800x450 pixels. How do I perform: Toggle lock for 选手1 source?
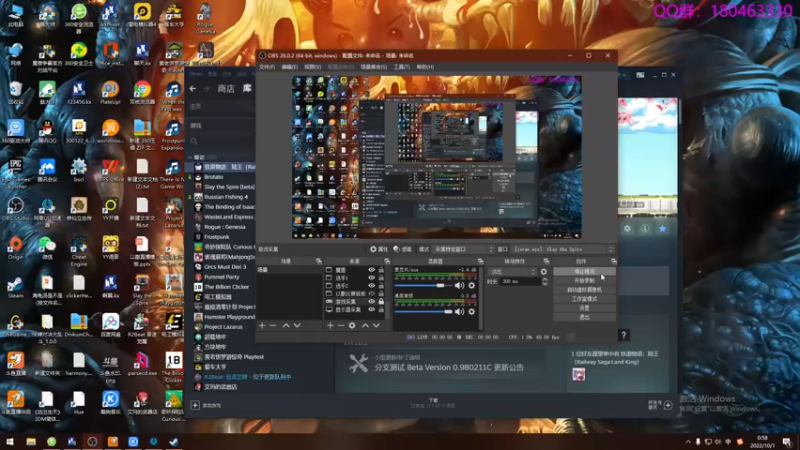click(381, 278)
